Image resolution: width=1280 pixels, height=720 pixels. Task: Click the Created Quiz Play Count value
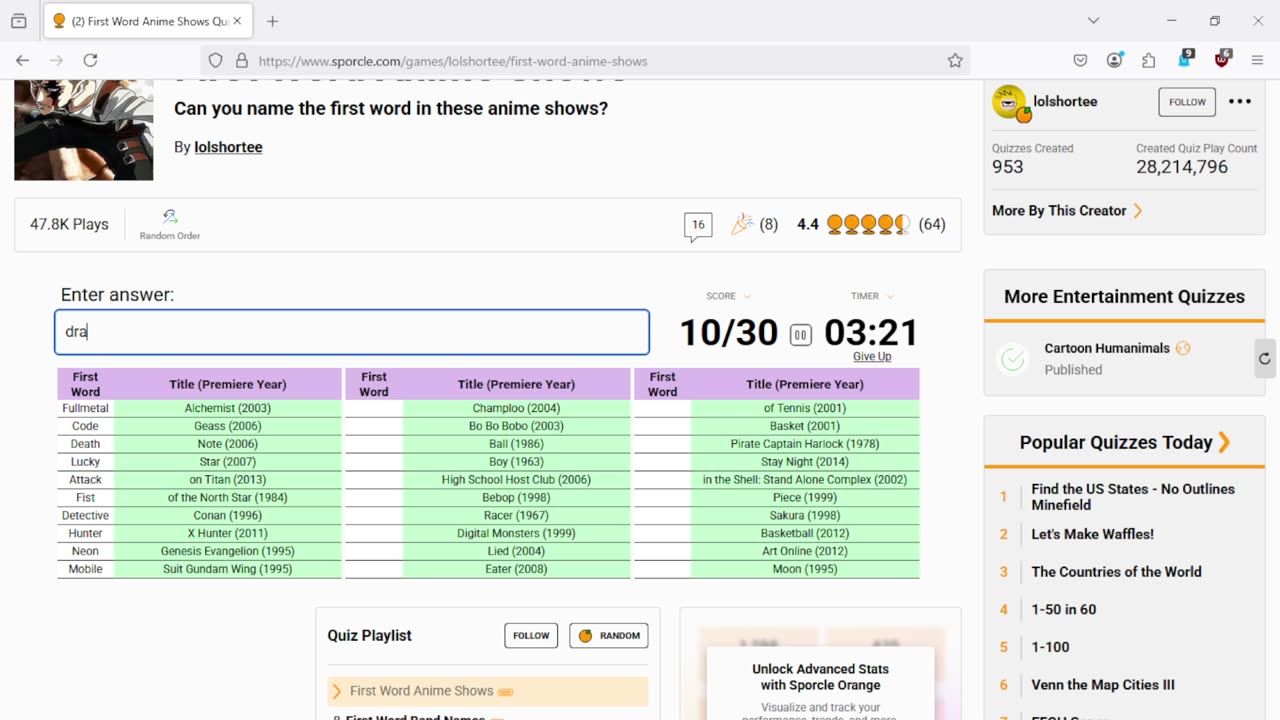tap(1182, 167)
